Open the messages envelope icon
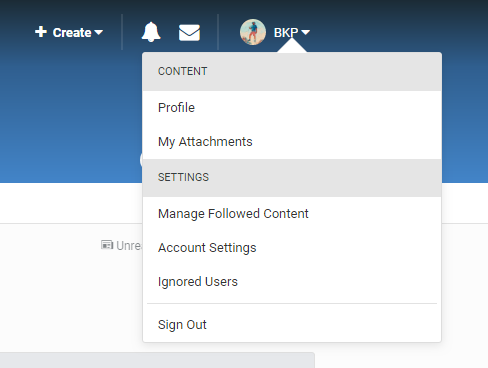This screenshot has width=488, height=368. click(189, 32)
